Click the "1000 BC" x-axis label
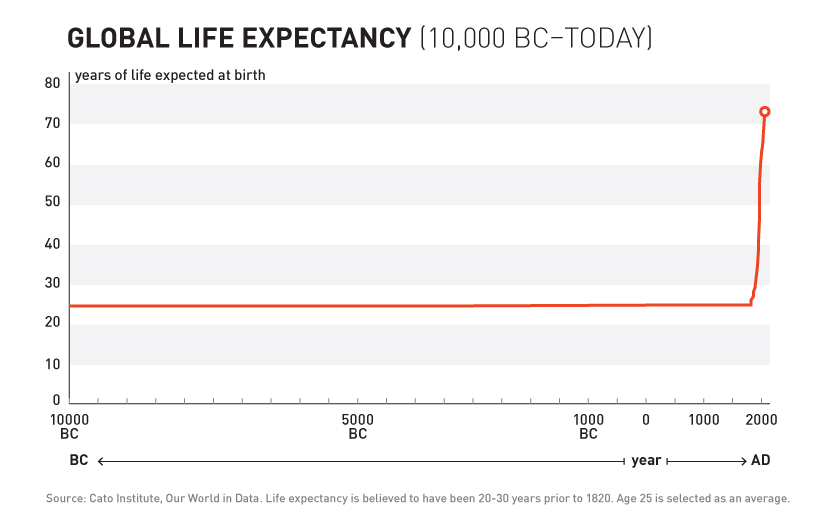Viewport: 820px width, 519px height. 588,426
